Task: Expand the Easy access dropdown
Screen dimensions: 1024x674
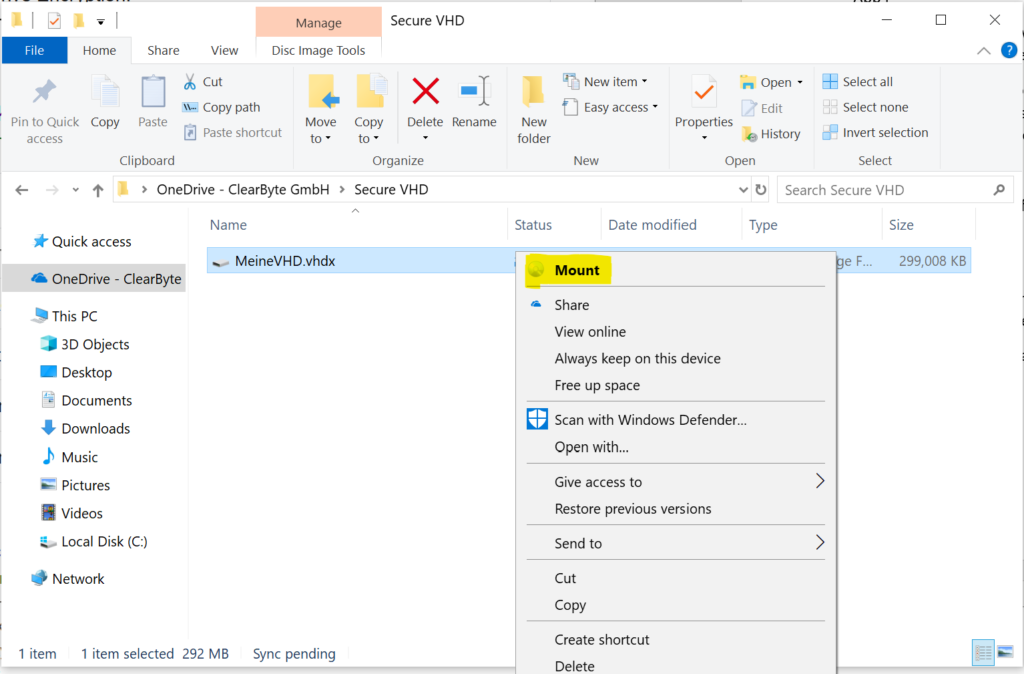Action: tap(611, 107)
